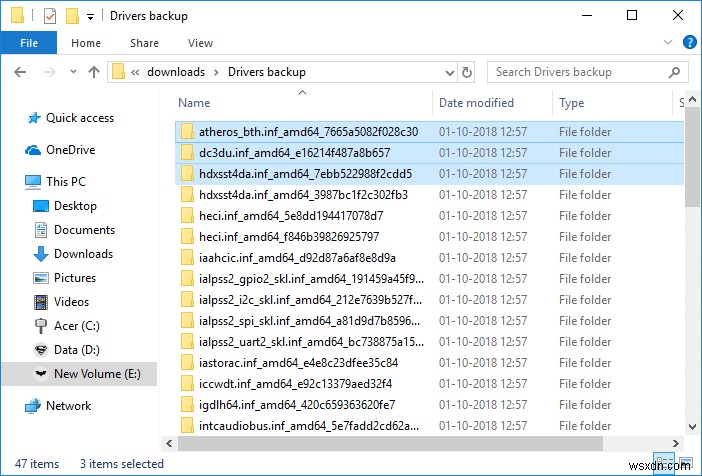Go forward with the Forward arrow
Screen dimensions: 702x476
point(50,72)
